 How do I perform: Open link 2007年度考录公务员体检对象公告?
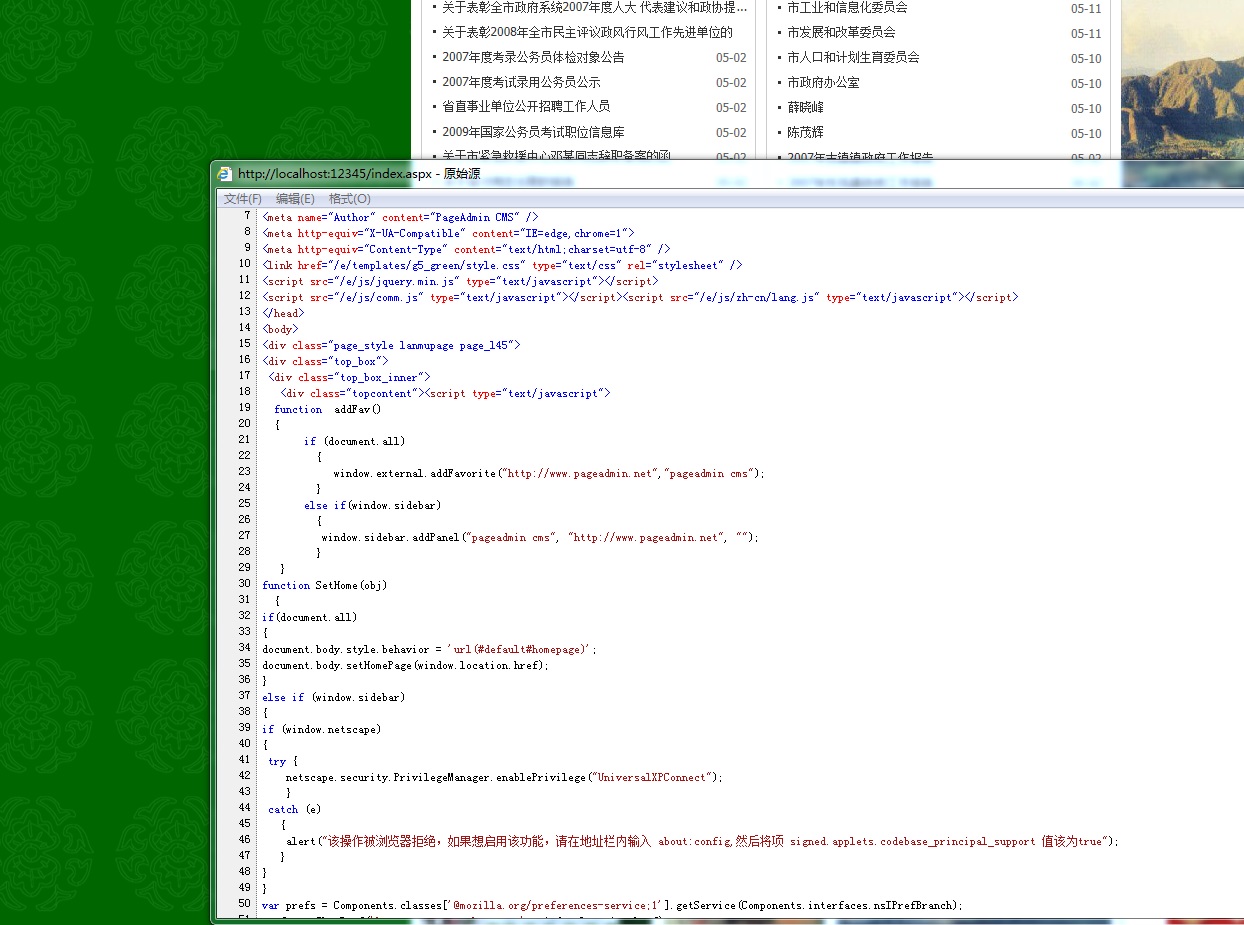click(x=533, y=58)
